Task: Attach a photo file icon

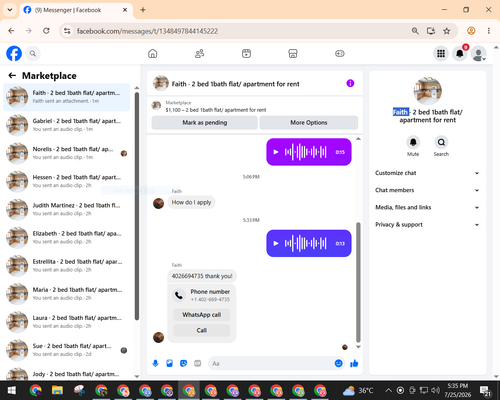Action: (169, 363)
